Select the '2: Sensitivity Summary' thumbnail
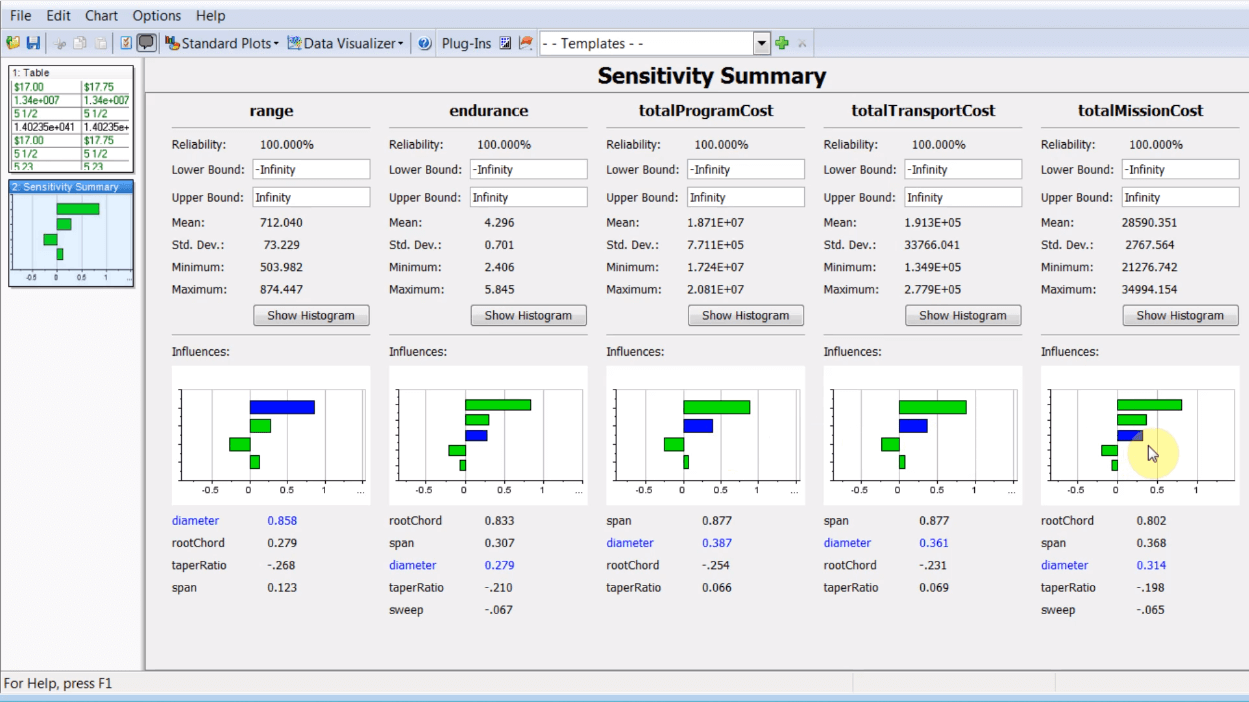Viewport: 1249px width, 702px height. [71, 233]
